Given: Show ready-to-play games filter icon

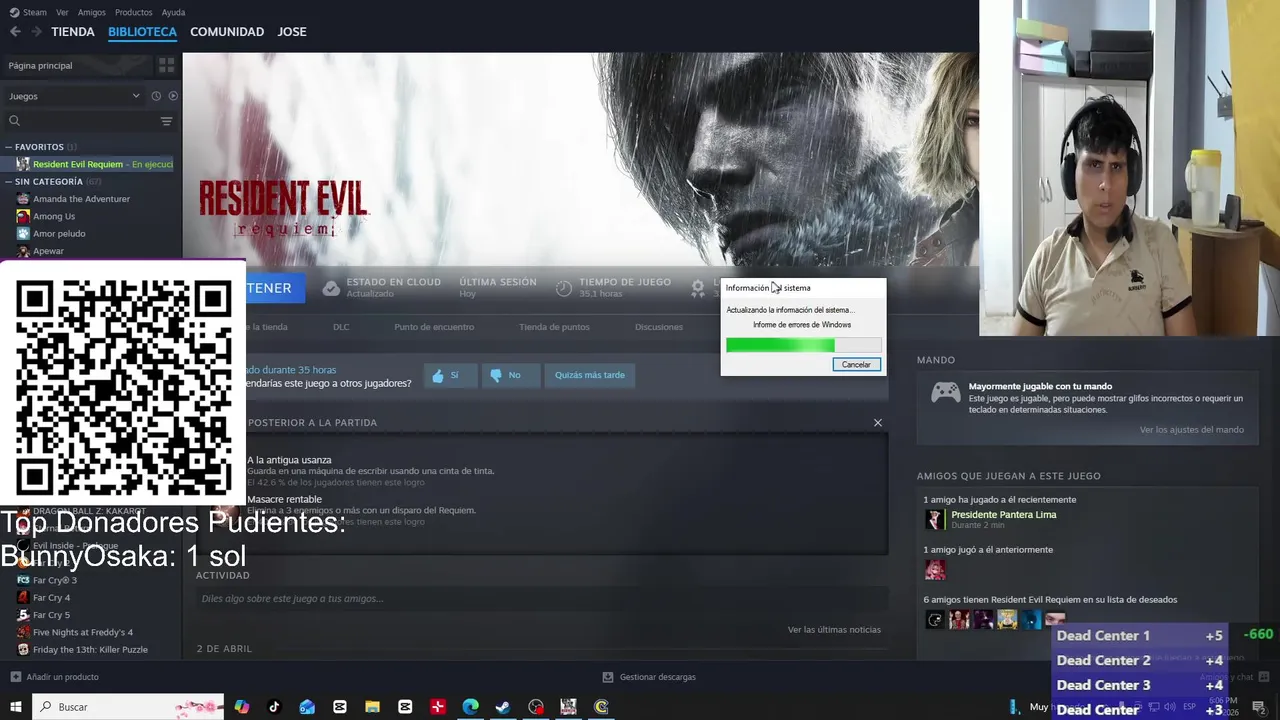Looking at the screenshot, I should (x=173, y=96).
